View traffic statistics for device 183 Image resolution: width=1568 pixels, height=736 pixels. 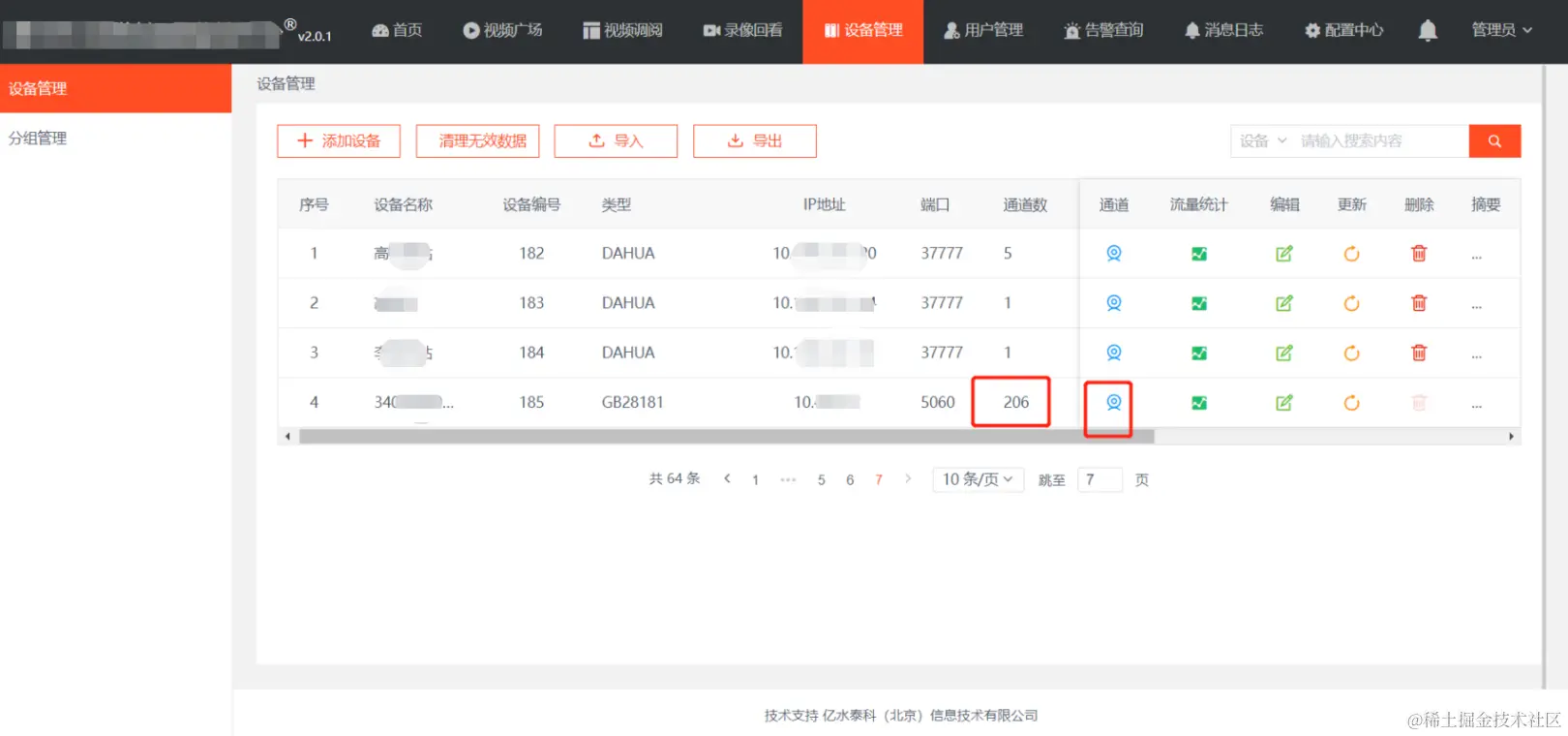[x=1199, y=303]
